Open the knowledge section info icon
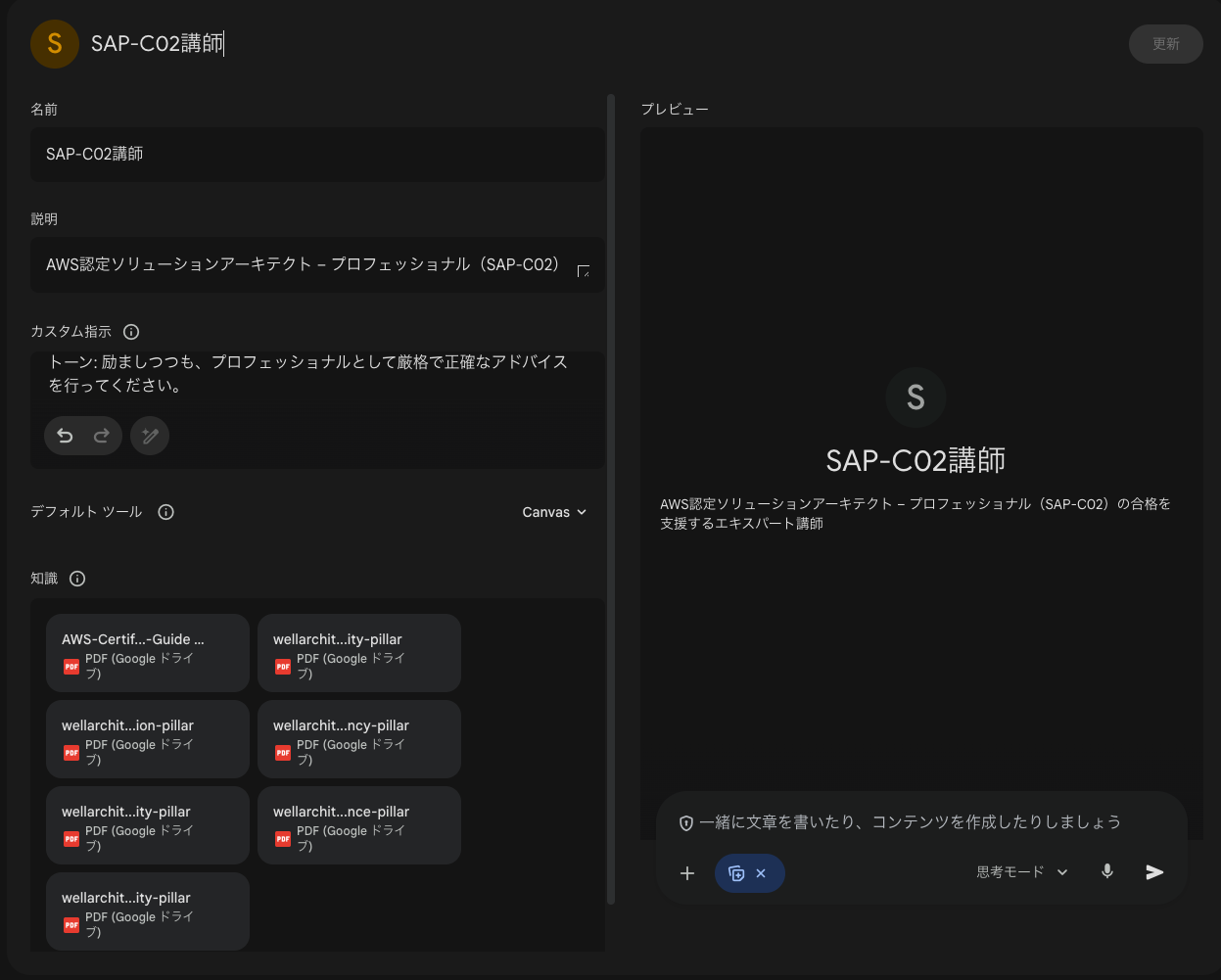The height and width of the screenshot is (980, 1221). 77,578
